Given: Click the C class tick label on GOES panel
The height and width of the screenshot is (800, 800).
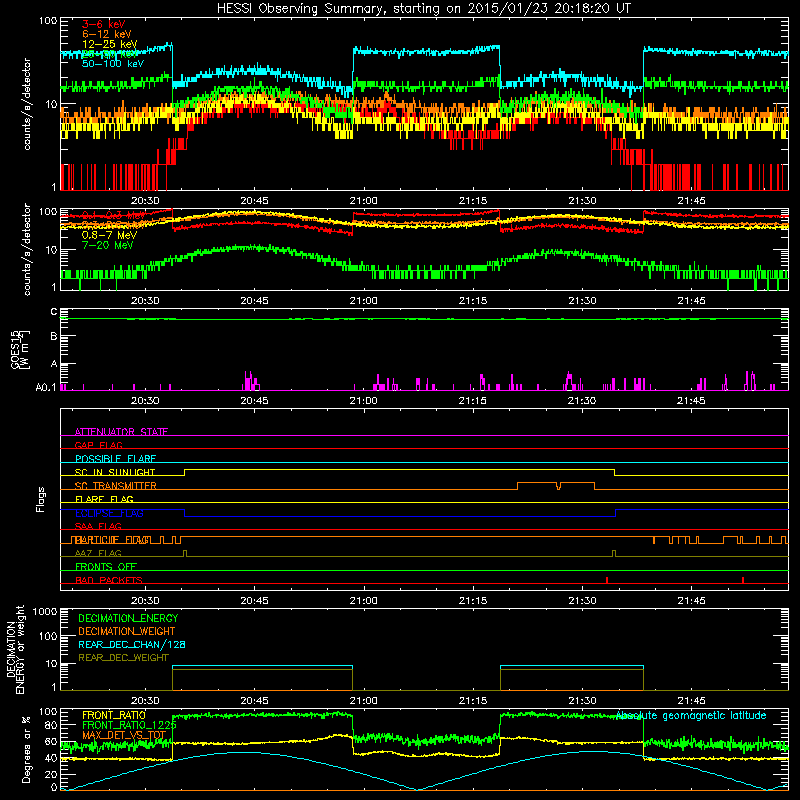Looking at the screenshot, I should [x=54, y=312].
